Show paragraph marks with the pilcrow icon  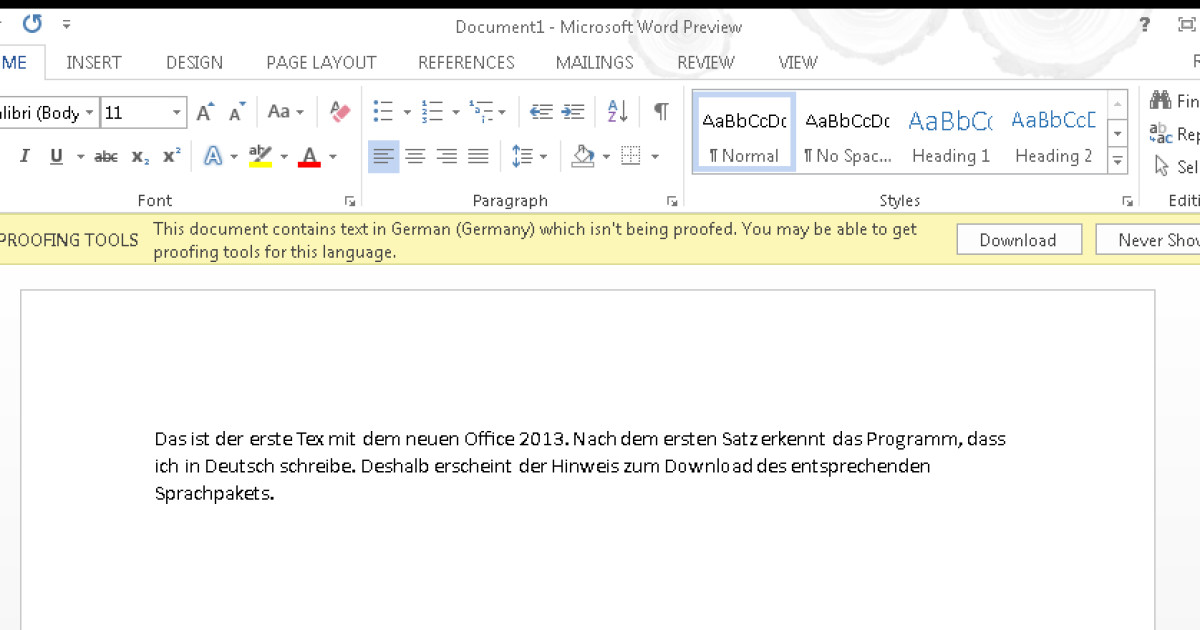[x=660, y=111]
